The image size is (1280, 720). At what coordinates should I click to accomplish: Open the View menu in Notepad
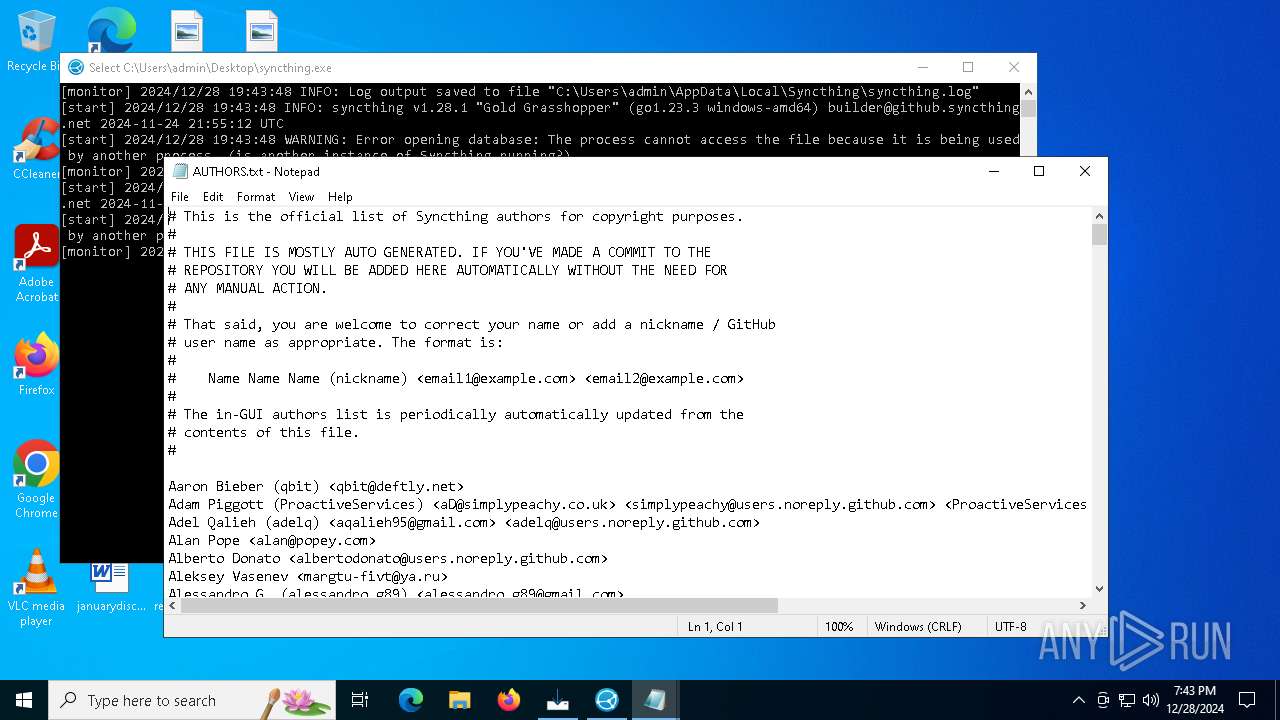tap(301, 197)
